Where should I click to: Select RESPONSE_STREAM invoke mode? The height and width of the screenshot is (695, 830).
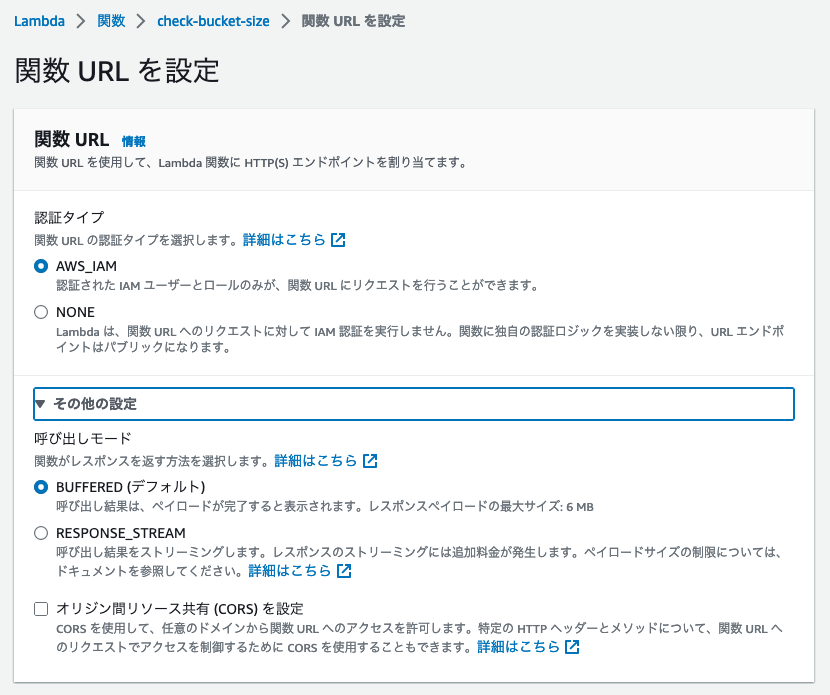pyautogui.click(x=41, y=532)
